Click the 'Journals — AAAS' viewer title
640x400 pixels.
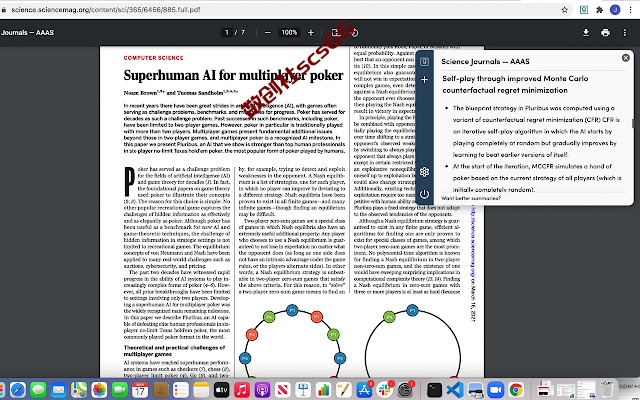(27, 33)
